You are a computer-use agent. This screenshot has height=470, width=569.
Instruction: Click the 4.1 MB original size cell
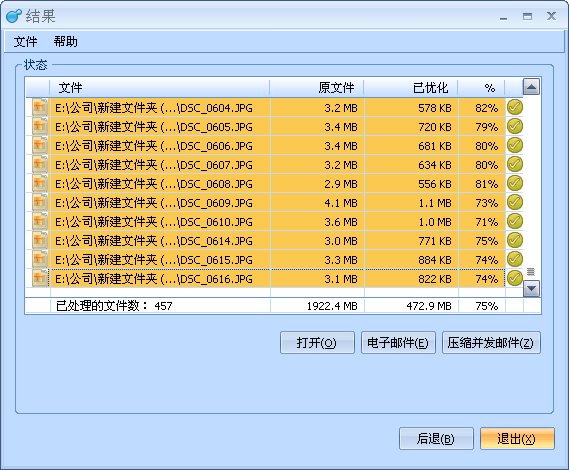point(317,203)
